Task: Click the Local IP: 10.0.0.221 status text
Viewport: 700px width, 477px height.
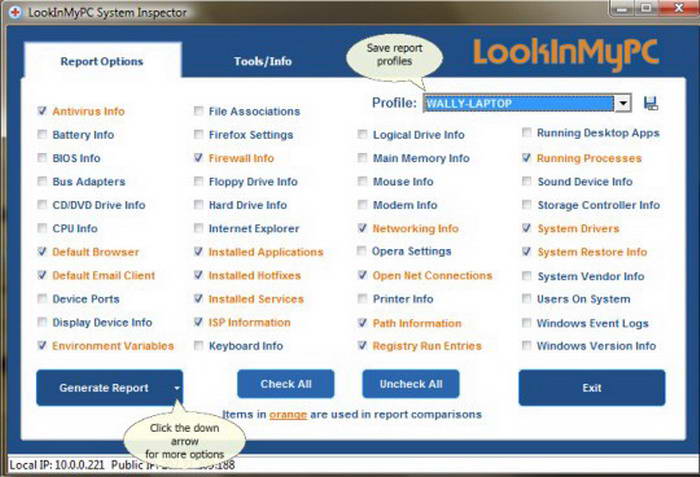Action: point(57,465)
